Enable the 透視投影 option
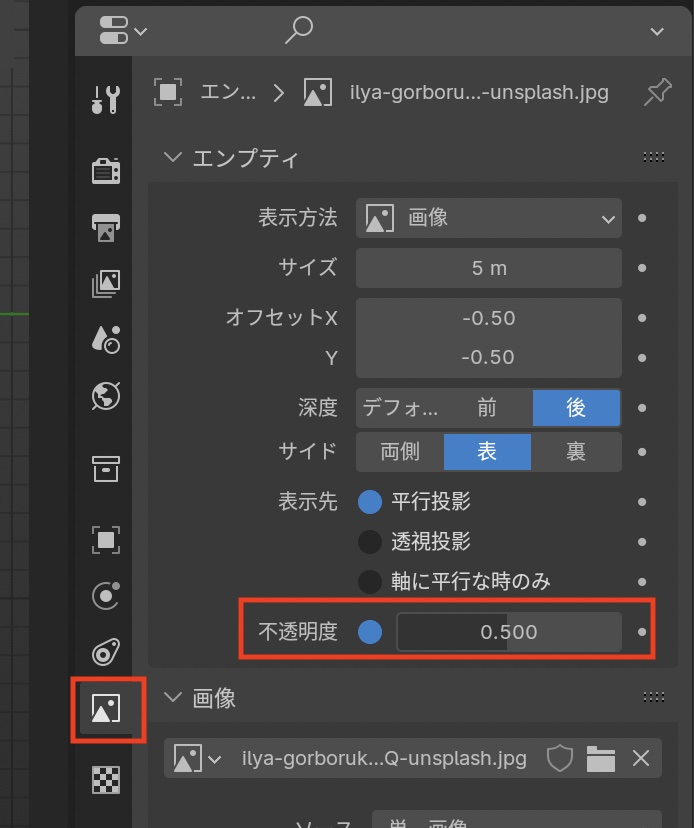 point(370,542)
